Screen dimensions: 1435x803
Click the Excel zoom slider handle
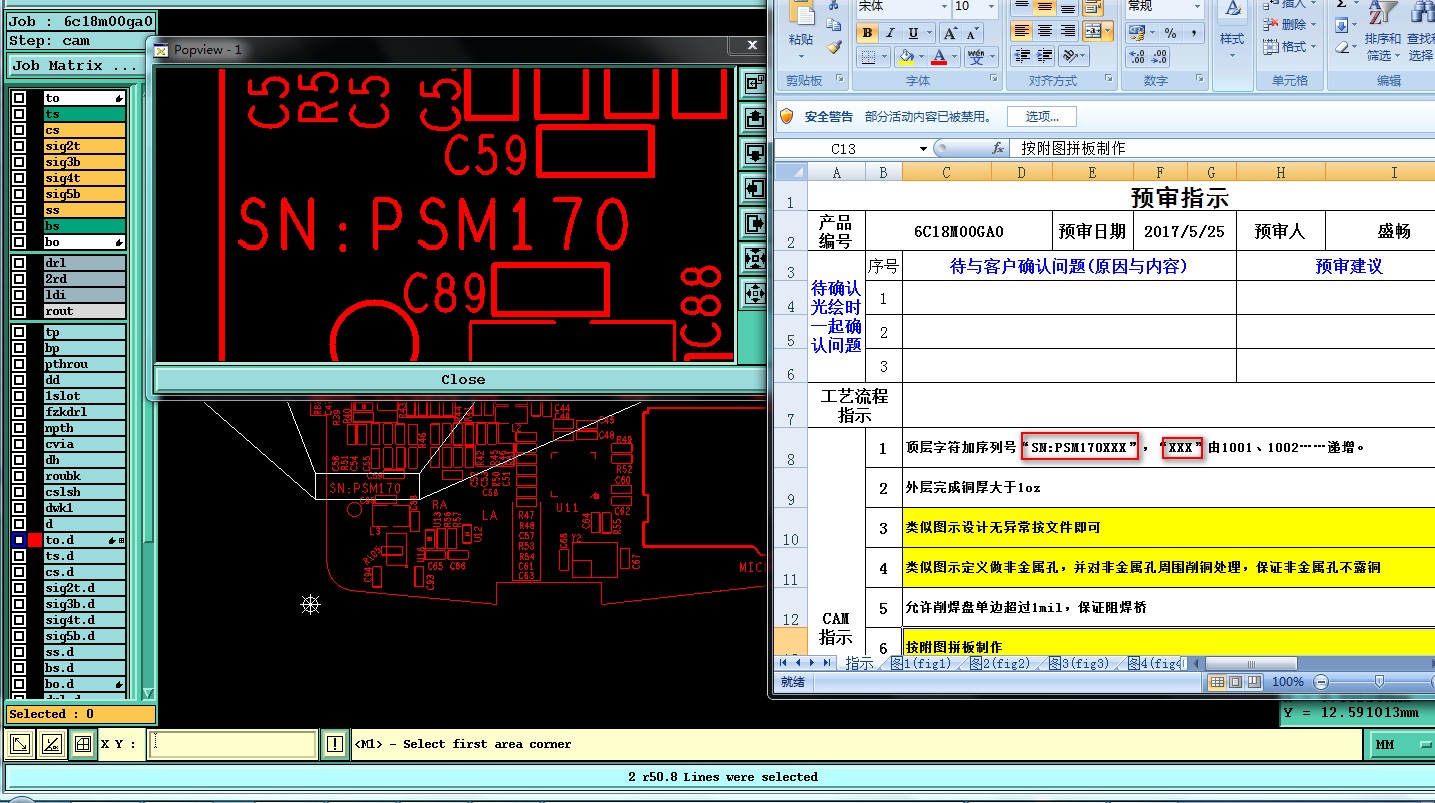(1379, 681)
